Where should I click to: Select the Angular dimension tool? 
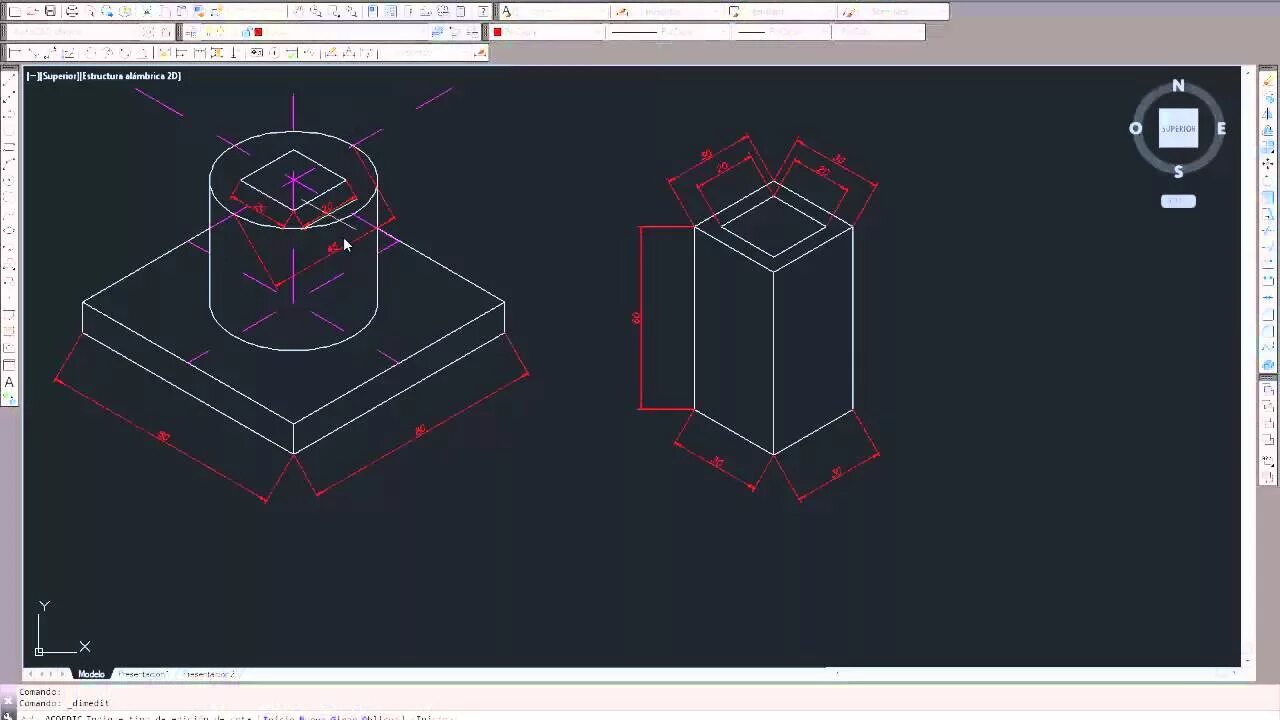[143, 52]
